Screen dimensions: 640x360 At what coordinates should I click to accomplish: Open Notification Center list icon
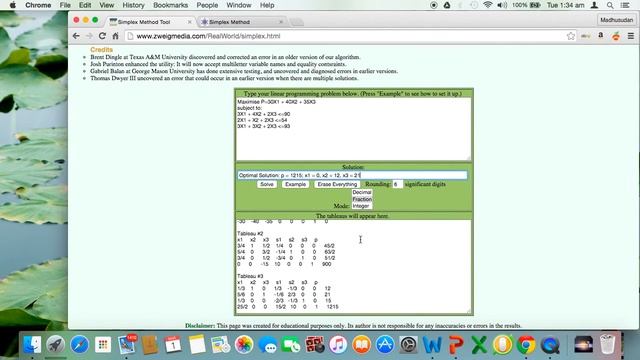tap(625, 5)
